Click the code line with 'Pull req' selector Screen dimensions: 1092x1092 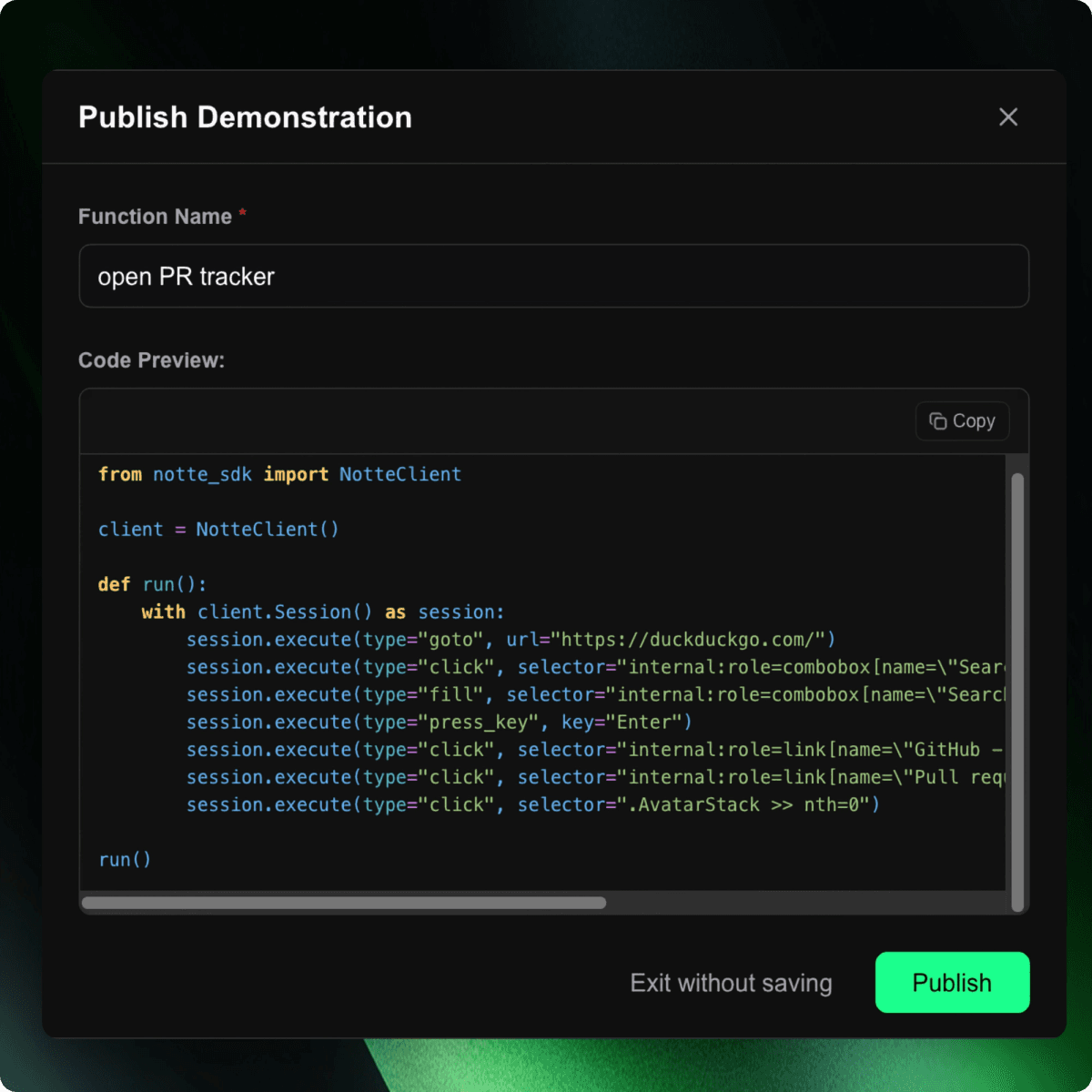595,777
